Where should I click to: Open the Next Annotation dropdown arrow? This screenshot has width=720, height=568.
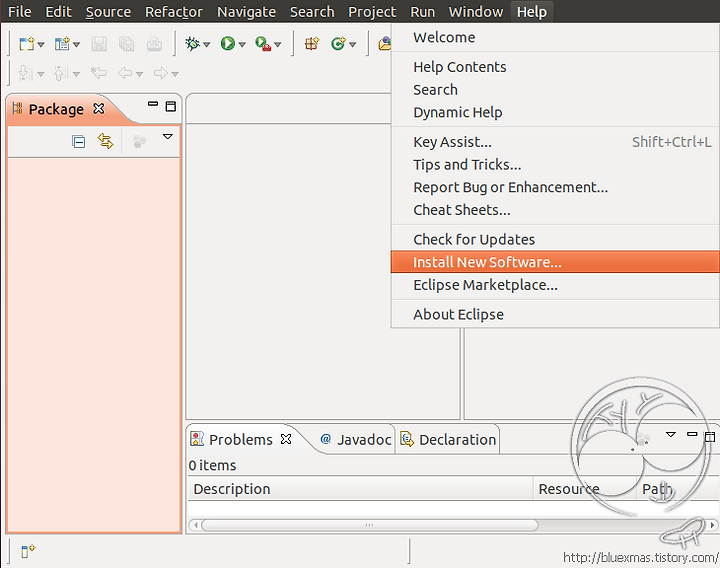[41, 74]
